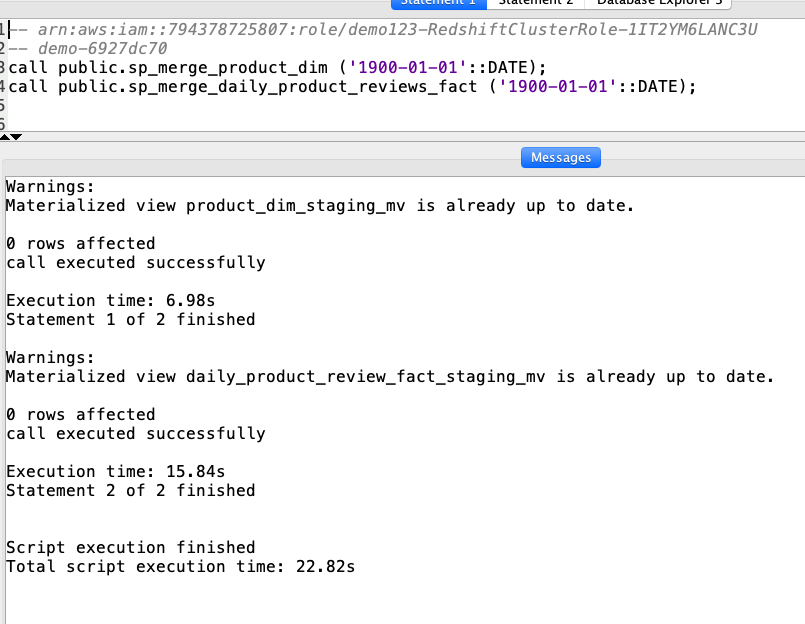Image resolution: width=805 pixels, height=624 pixels.
Task: Switch to the Statement 1 tab
Action: [438, 3]
